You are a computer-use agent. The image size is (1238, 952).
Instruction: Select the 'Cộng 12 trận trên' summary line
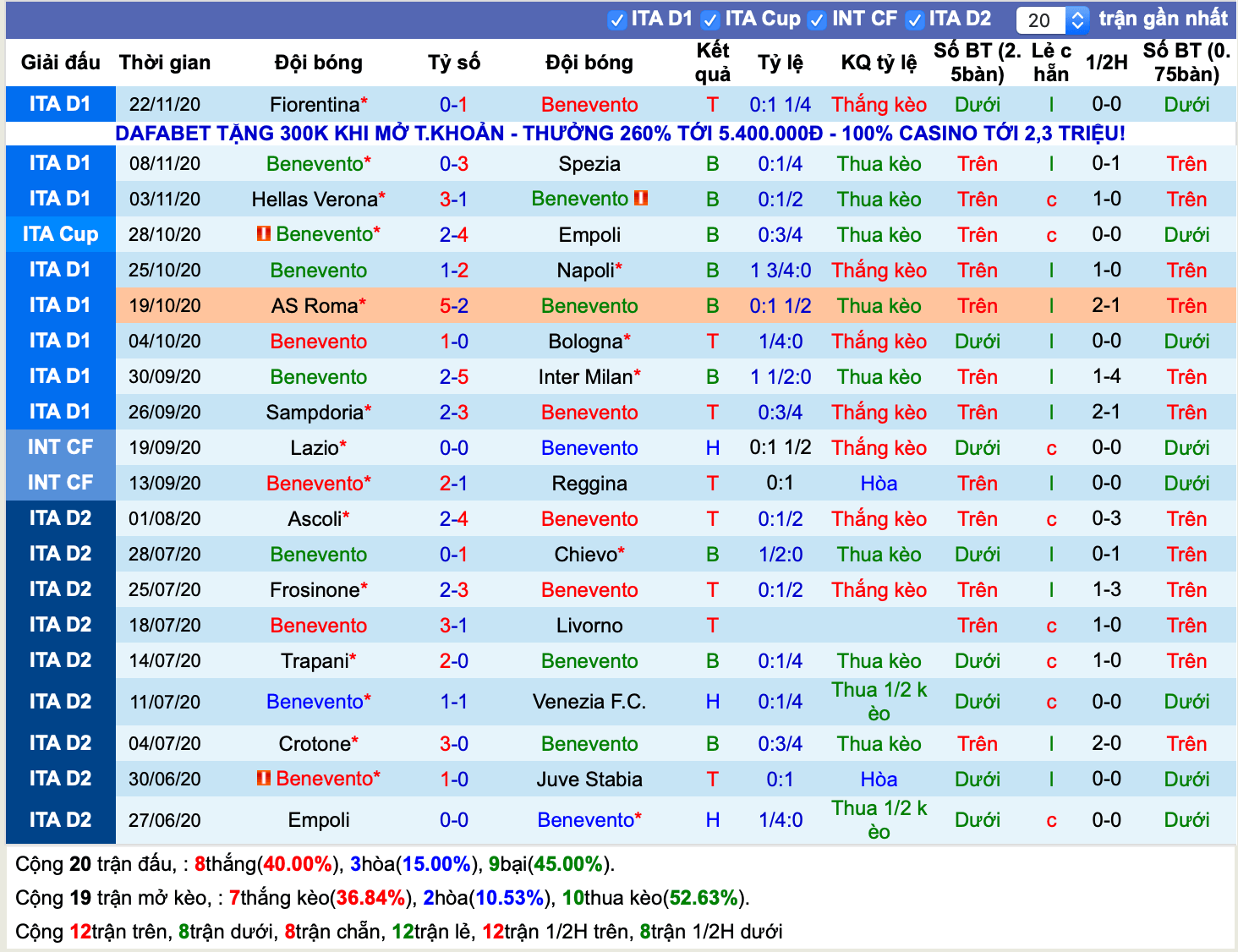[x=399, y=932]
